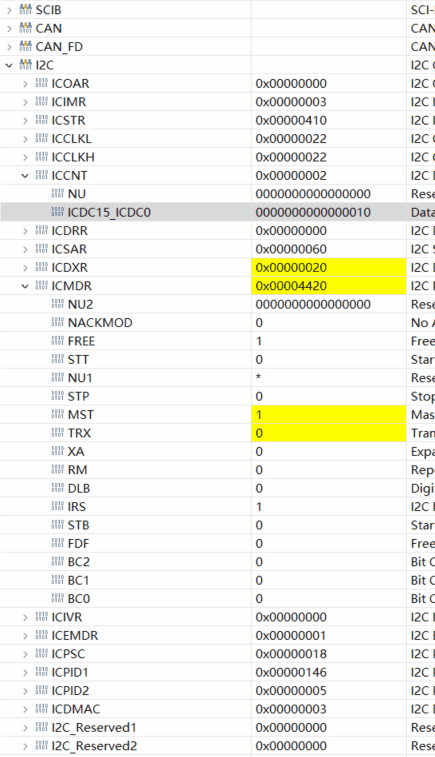Select the FREE bitfield row
The image size is (435, 757).
coord(217,341)
